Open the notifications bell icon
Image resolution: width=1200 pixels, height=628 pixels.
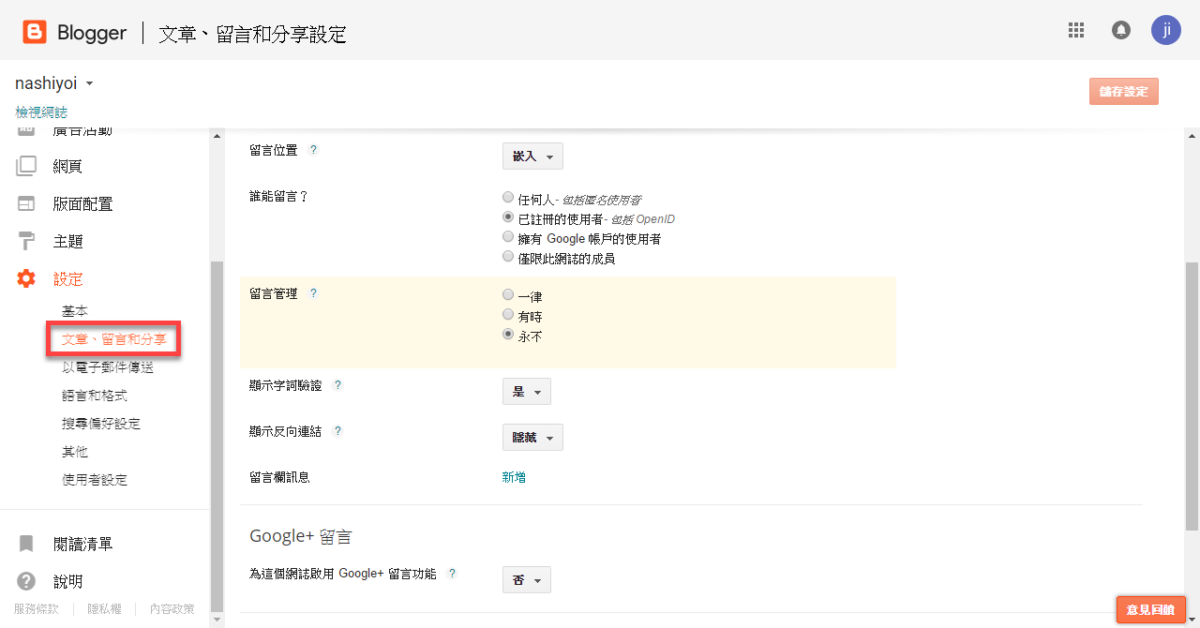coord(1121,30)
